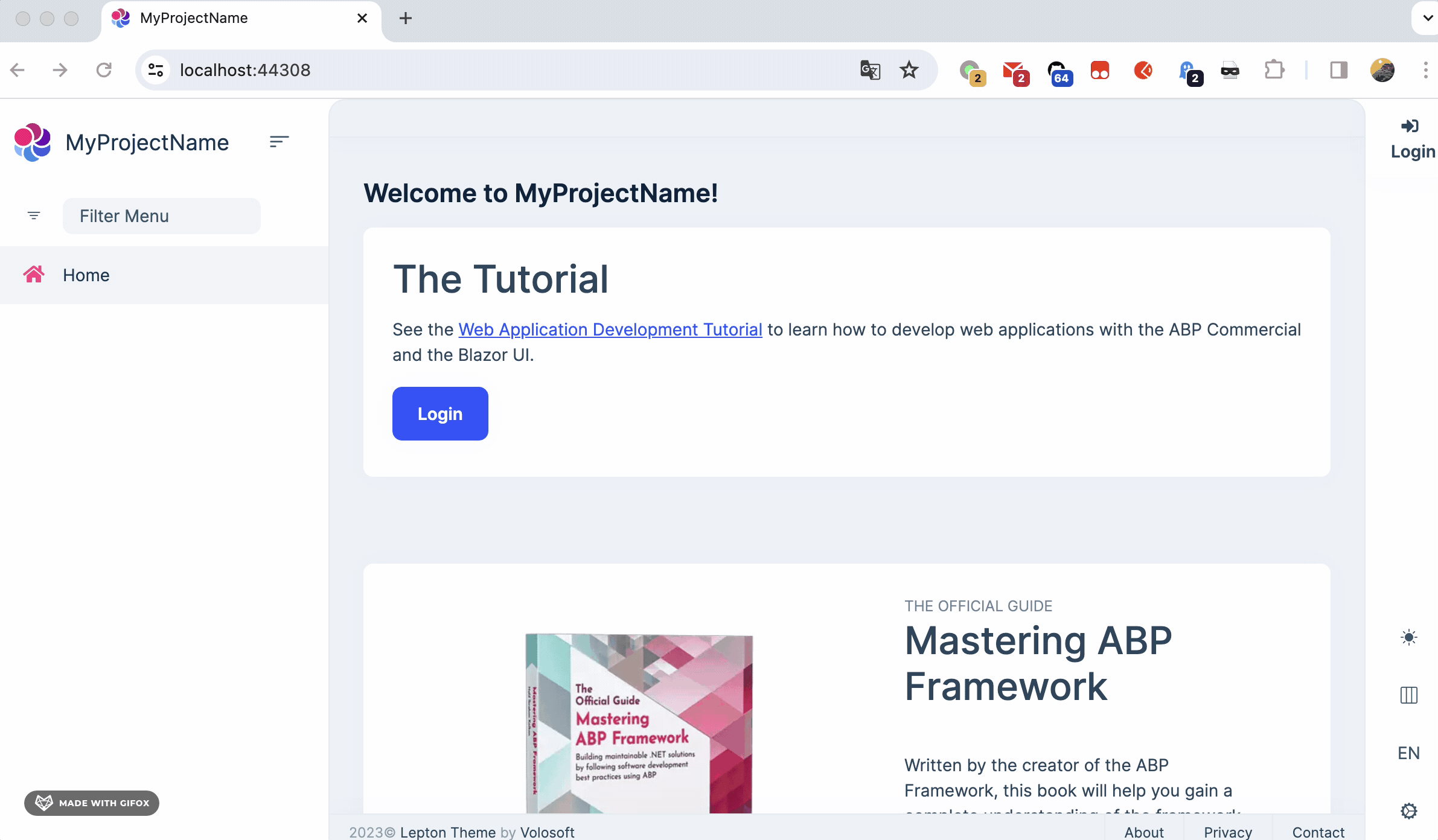Open Chrome three-dot menu
The width and height of the screenshot is (1438, 840).
1425,70
